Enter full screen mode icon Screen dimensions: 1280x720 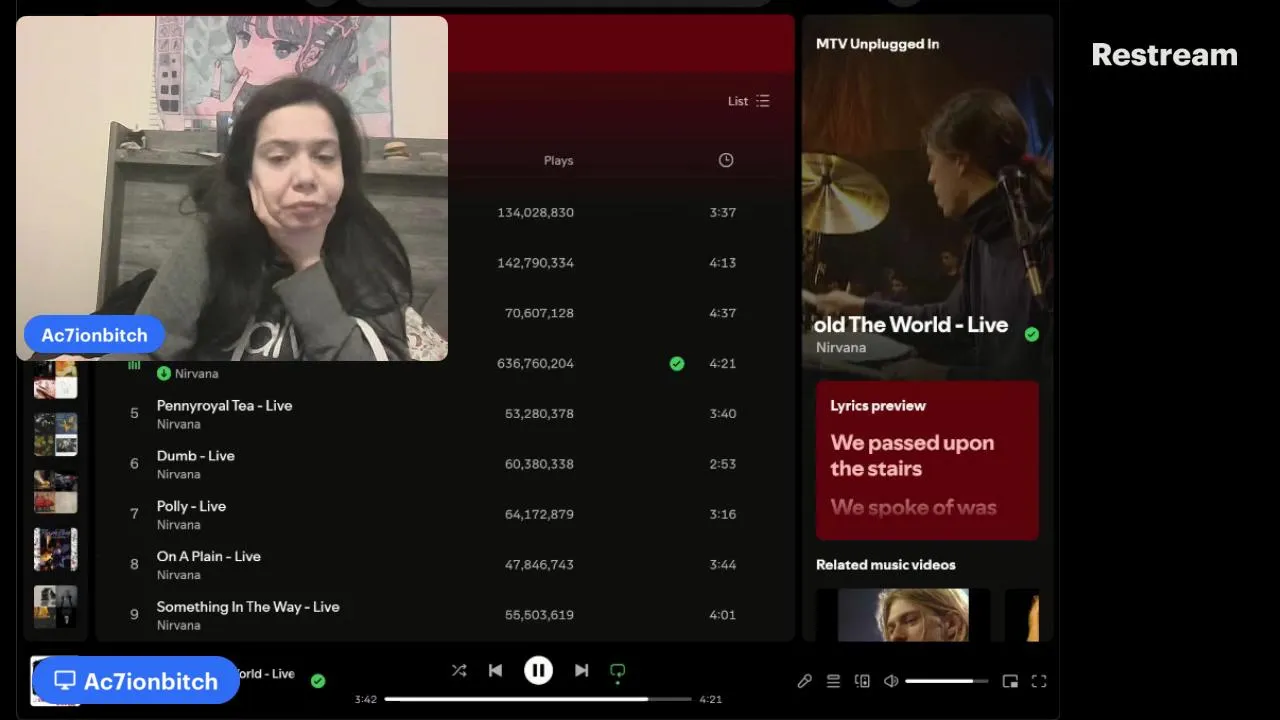(1039, 681)
